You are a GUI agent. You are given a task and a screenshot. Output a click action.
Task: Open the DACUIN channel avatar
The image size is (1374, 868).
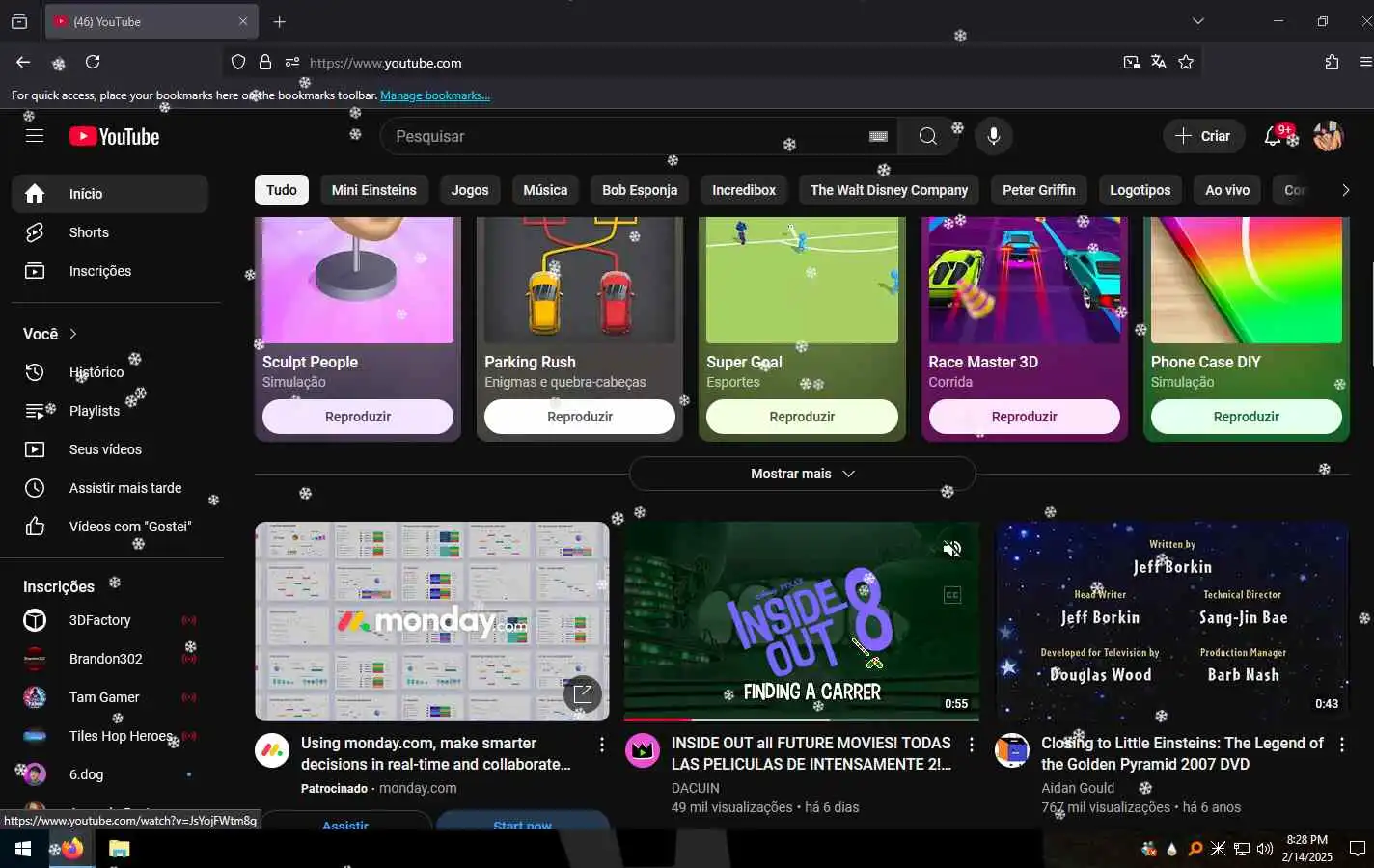point(642,750)
